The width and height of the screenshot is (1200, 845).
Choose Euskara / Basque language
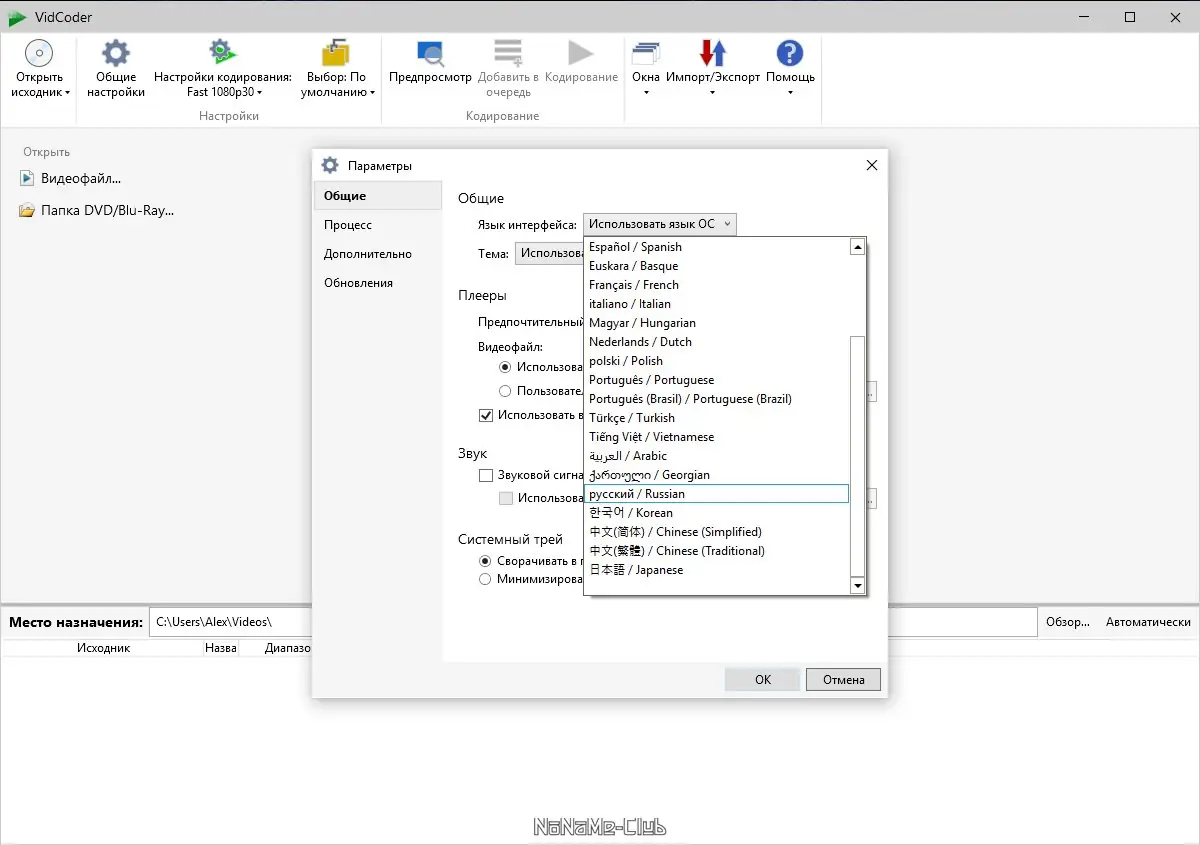point(716,266)
